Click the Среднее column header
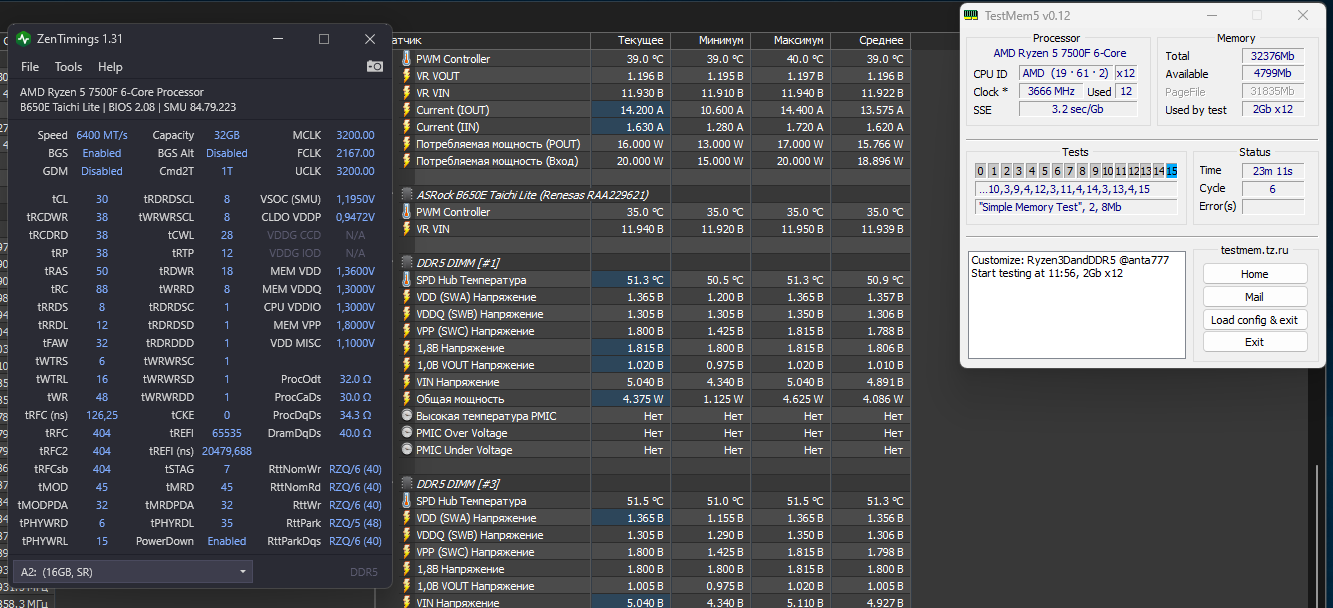Image resolution: width=1333 pixels, height=608 pixels. pyautogui.click(x=870, y=40)
